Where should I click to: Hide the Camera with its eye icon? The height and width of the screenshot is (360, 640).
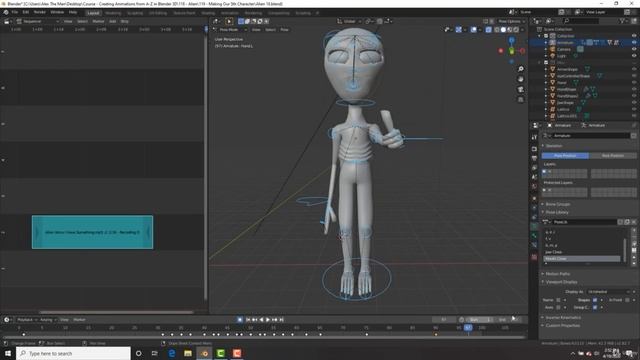click(634, 49)
